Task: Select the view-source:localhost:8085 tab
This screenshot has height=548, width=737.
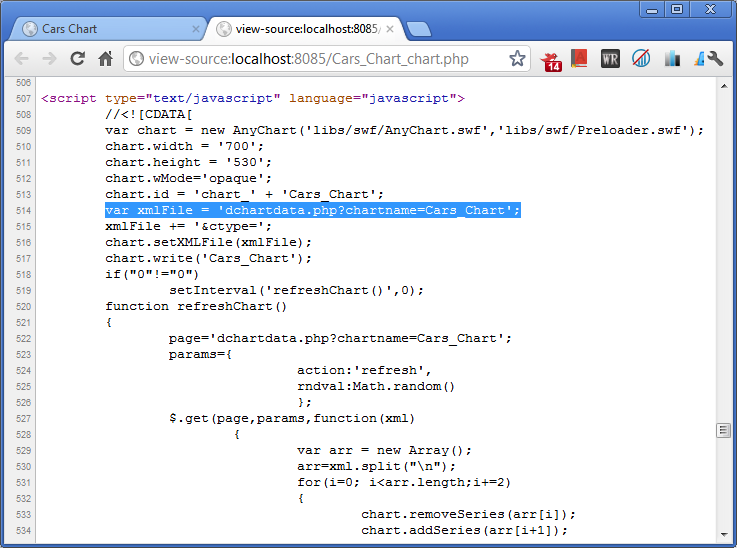Action: 306,29
